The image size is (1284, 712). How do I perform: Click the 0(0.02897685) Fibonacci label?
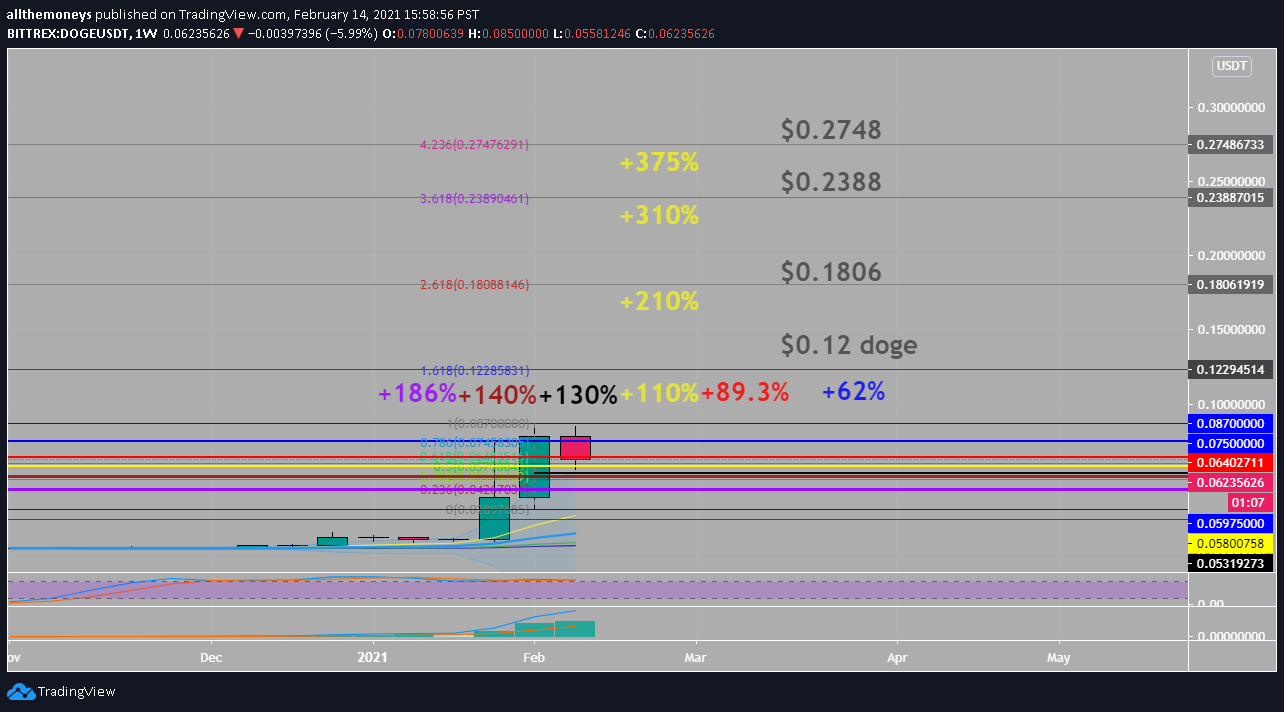pos(487,510)
